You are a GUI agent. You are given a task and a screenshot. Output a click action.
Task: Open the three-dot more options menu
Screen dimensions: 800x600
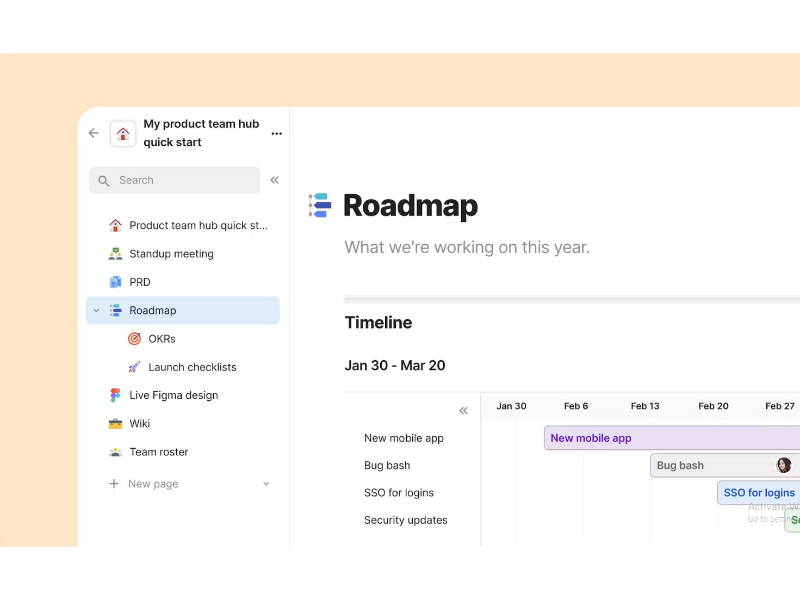pos(277,134)
